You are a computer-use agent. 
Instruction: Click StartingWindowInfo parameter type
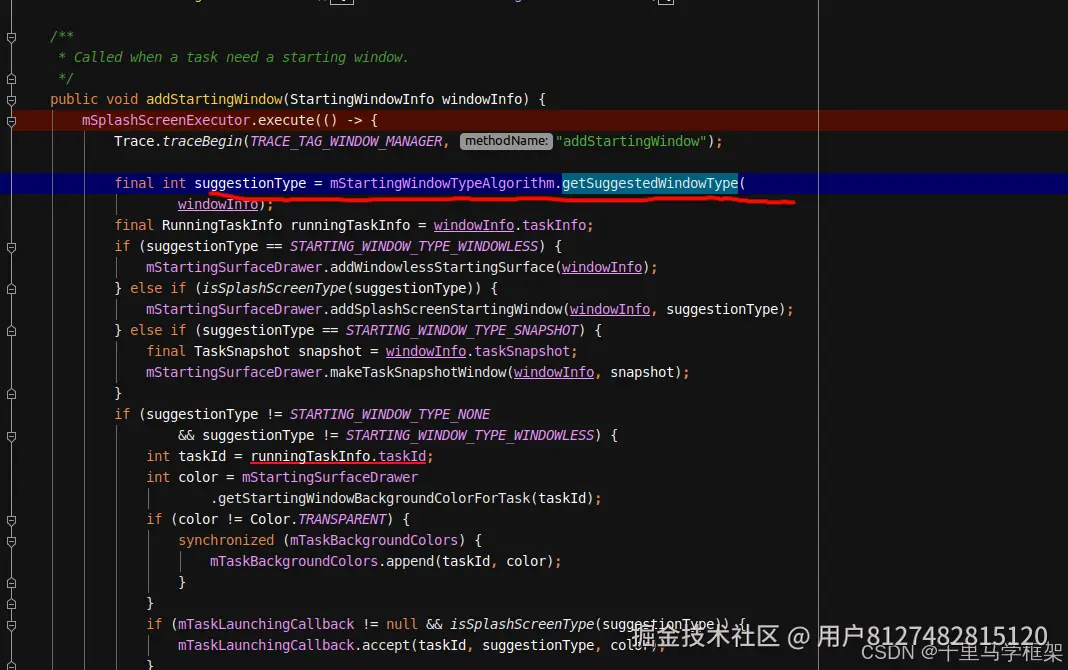click(x=362, y=99)
